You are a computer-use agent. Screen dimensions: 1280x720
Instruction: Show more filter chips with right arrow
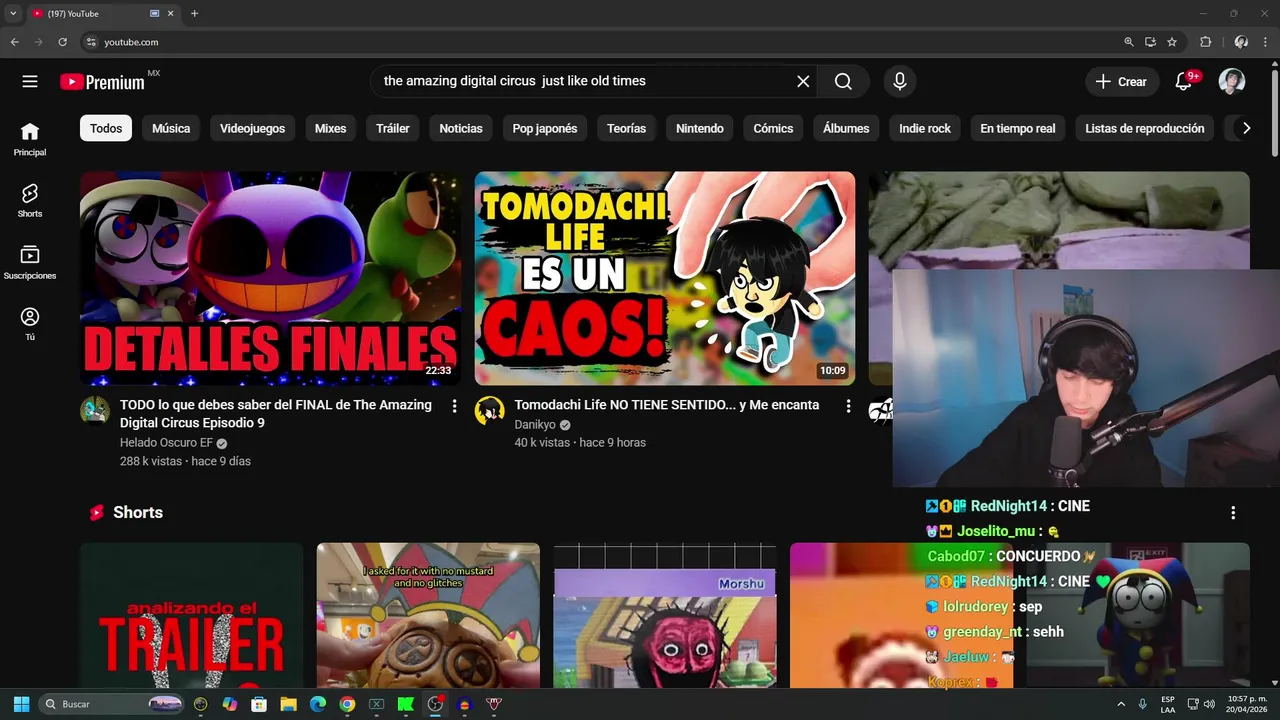1246,128
